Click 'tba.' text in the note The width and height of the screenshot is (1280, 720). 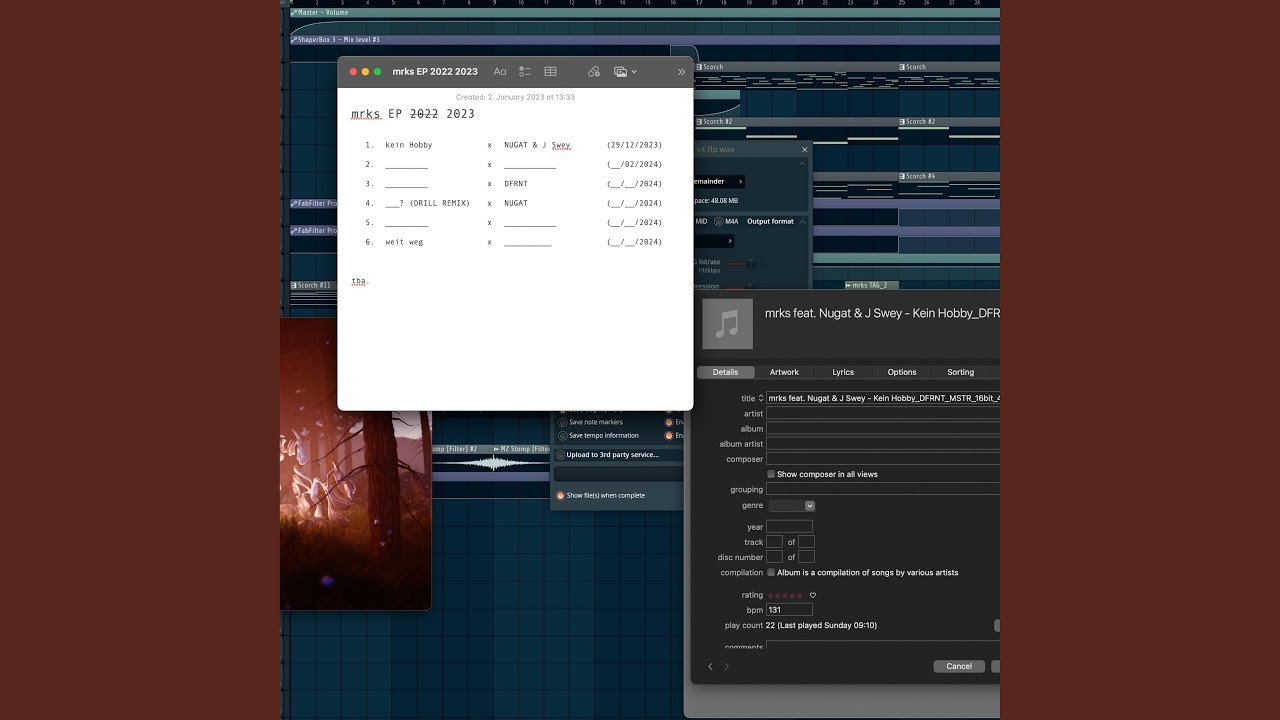tap(360, 281)
